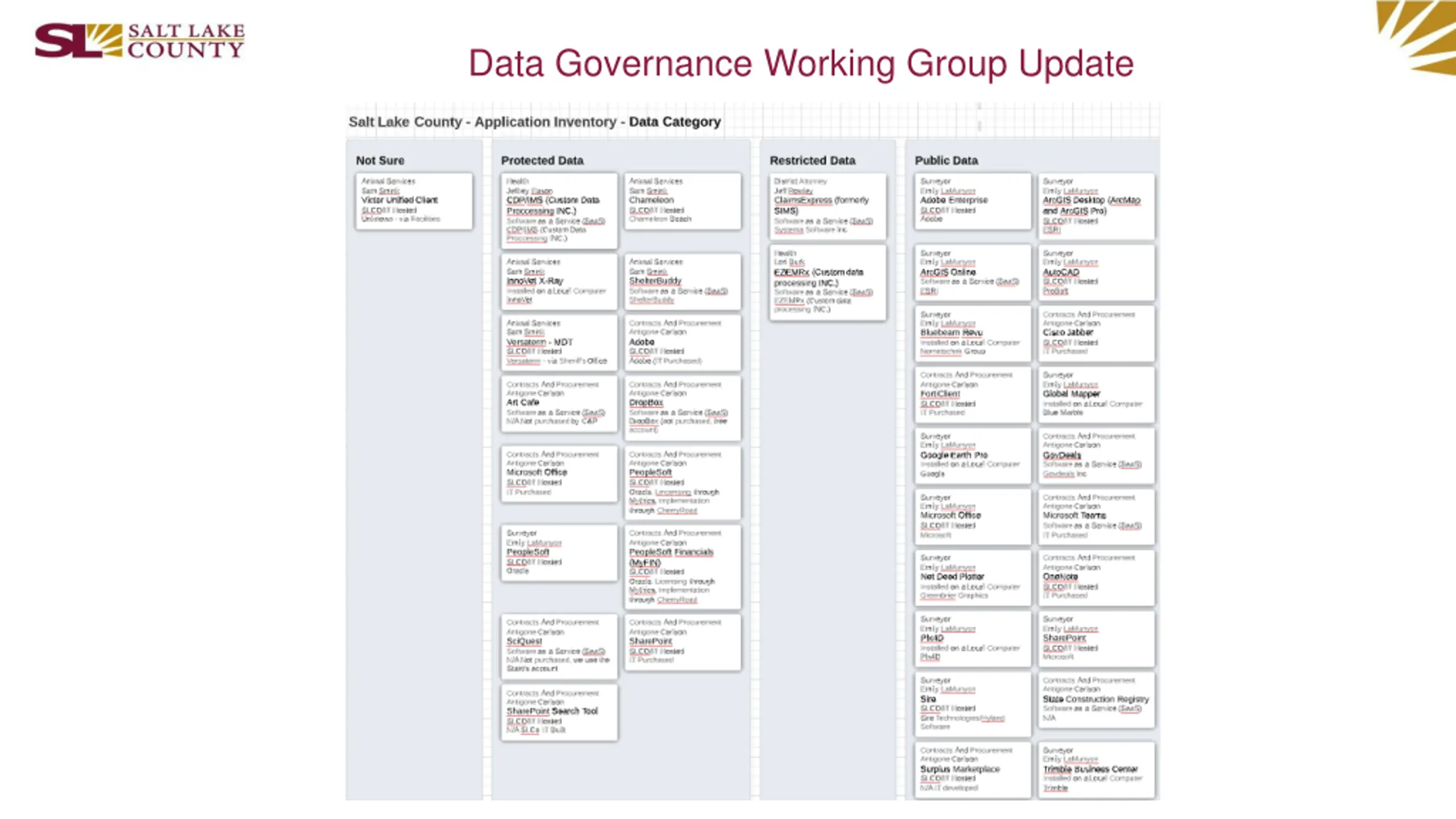This screenshot has width=1456, height=819.
Task: Select Microsoft Office card under Protected Data
Action: (559, 474)
